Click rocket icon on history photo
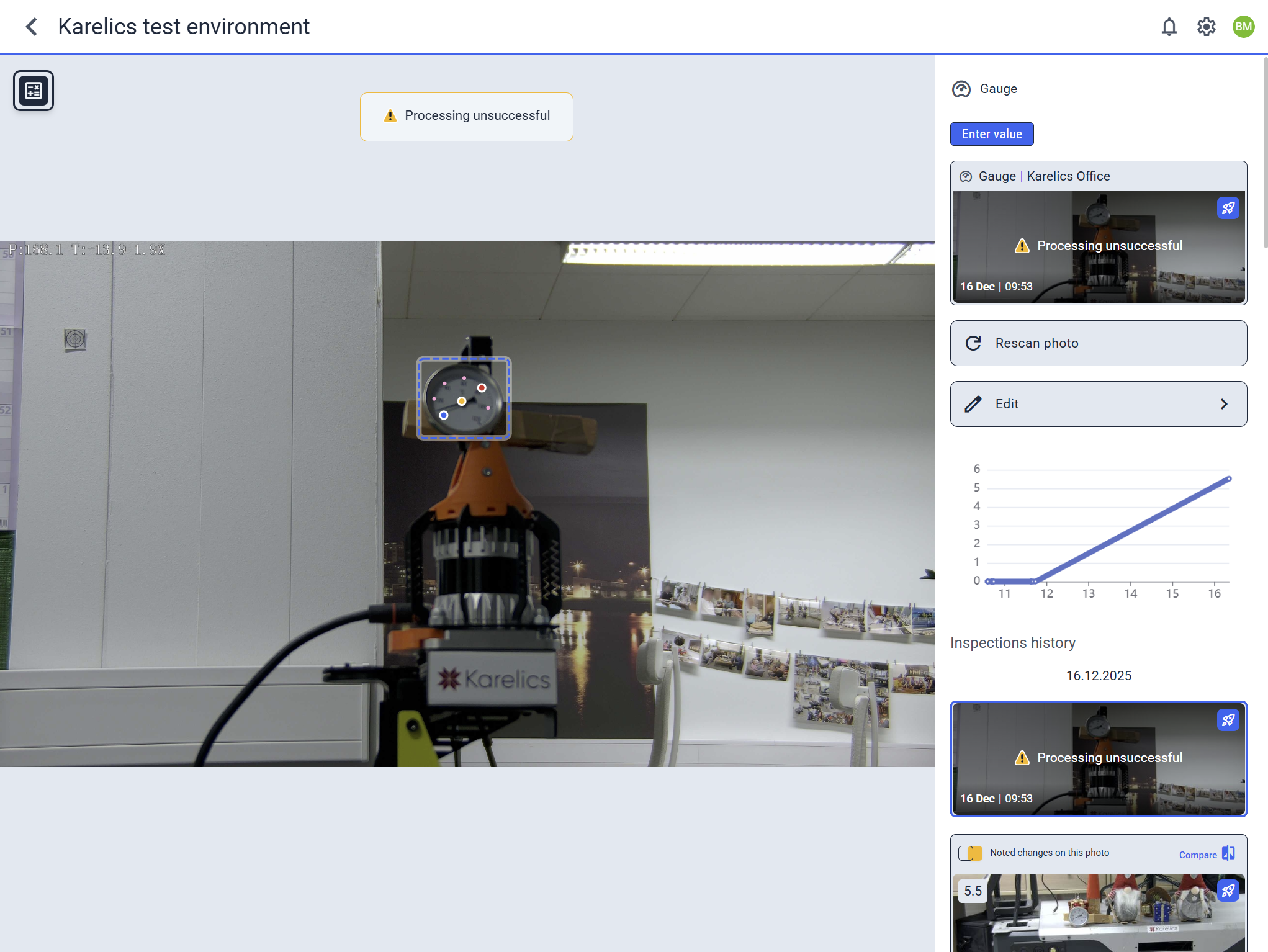The height and width of the screenshot is (952, 1268). tap(1228, 720)
